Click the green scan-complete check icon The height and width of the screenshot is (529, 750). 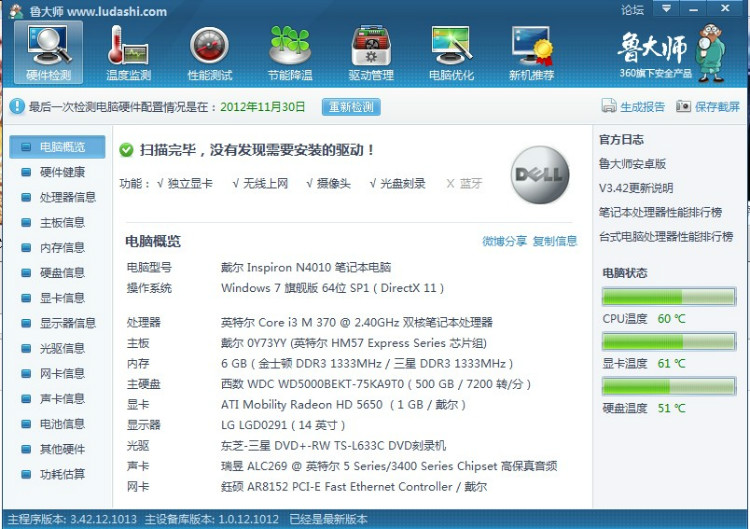[x=126, y=150]
